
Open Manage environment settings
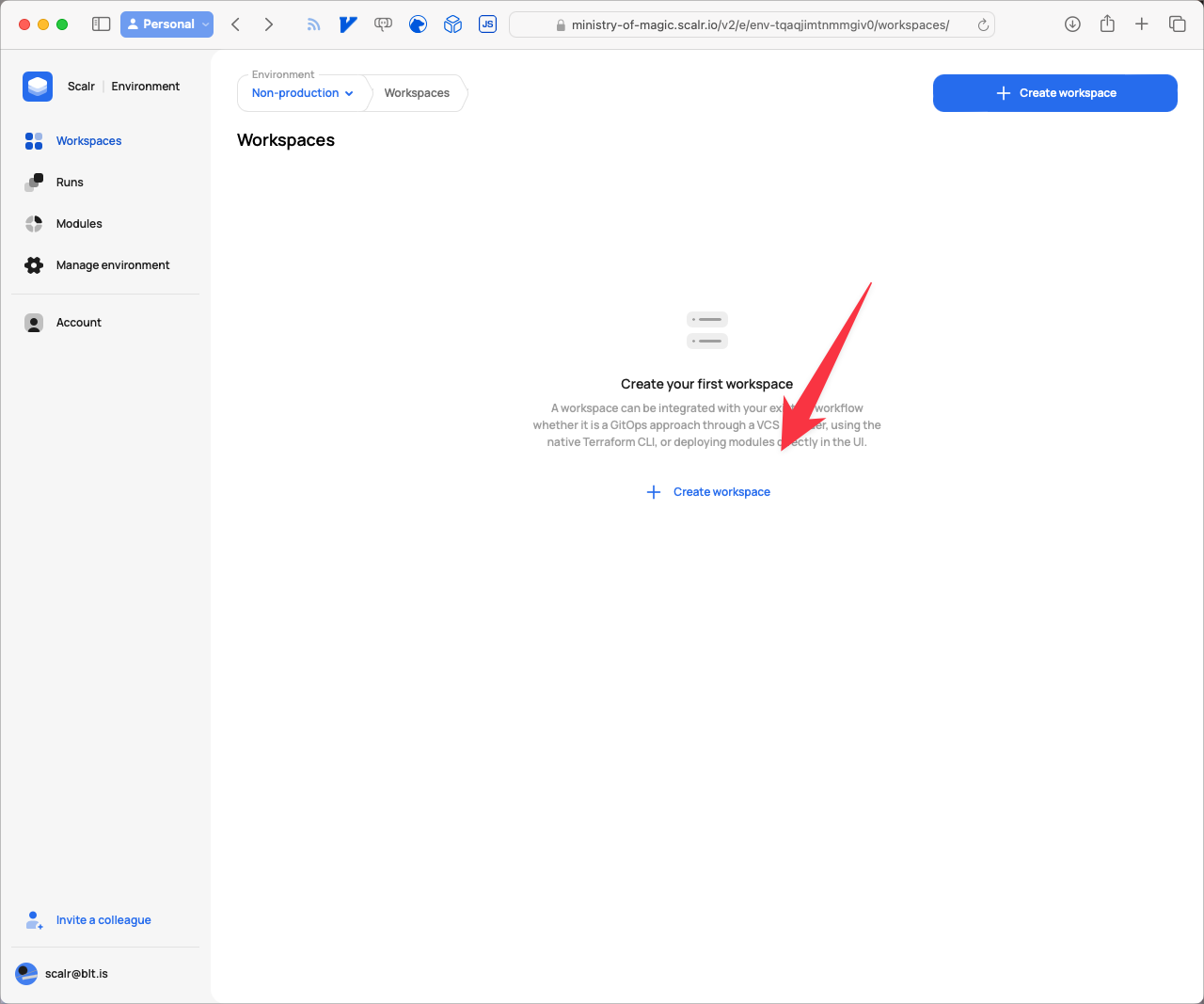point(113,265)
